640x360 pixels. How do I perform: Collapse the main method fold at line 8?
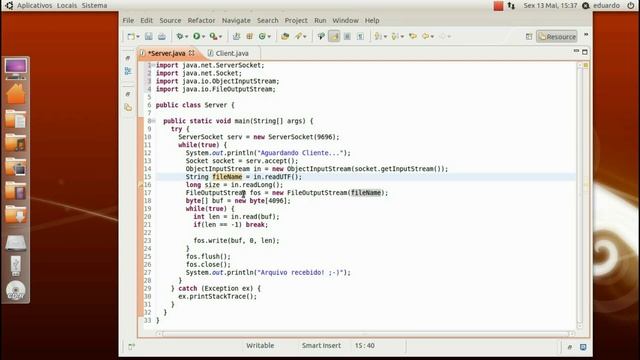[x=153, y=121]
